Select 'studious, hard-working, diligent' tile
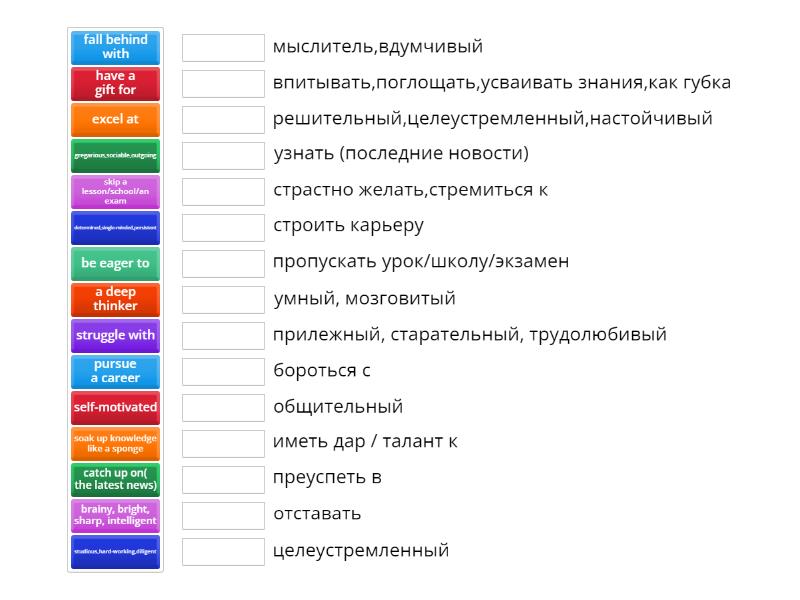The width and height of the screenshot is (800, 600). pyautogui.click(x=115, y=552)
